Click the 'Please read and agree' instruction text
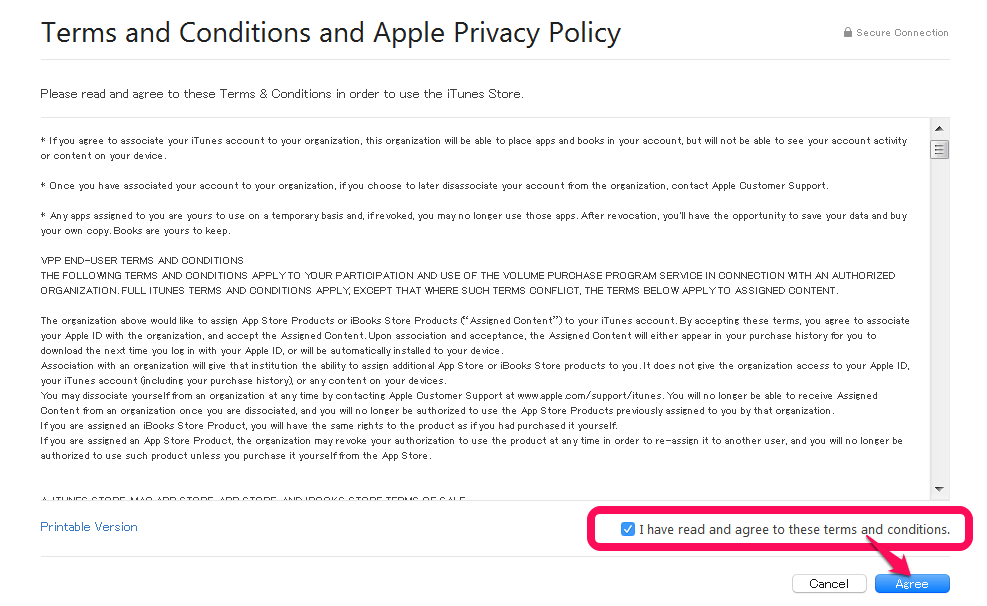 click(281, 94)
